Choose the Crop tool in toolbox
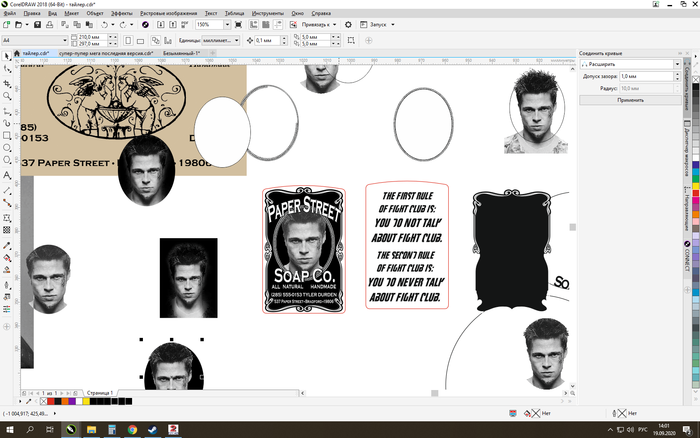Viewport: 700px width, 438px height. 7,83
